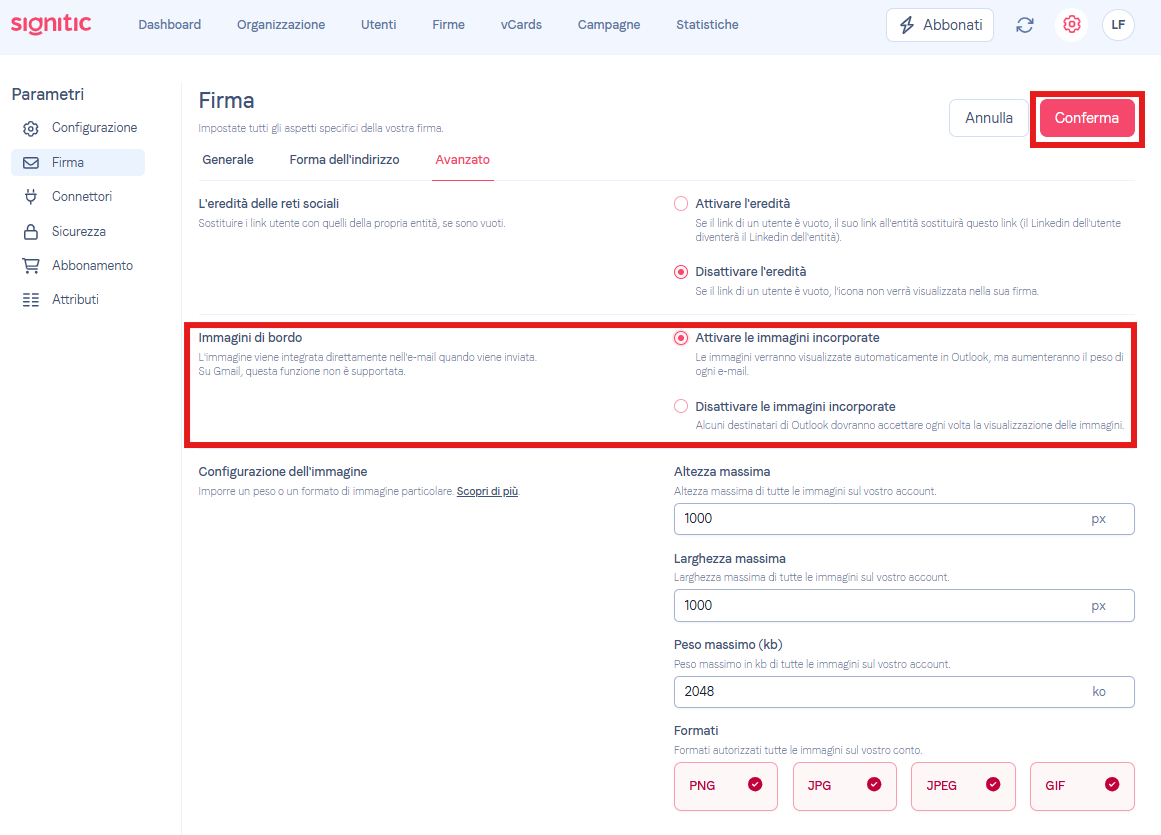Select the Avanzato tab

pos(463,160)
